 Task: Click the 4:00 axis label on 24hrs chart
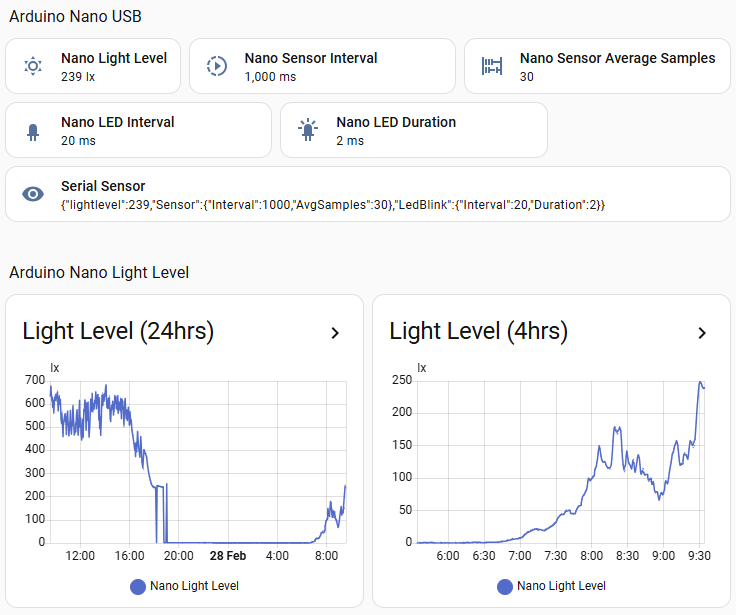[x=277, y=556]
